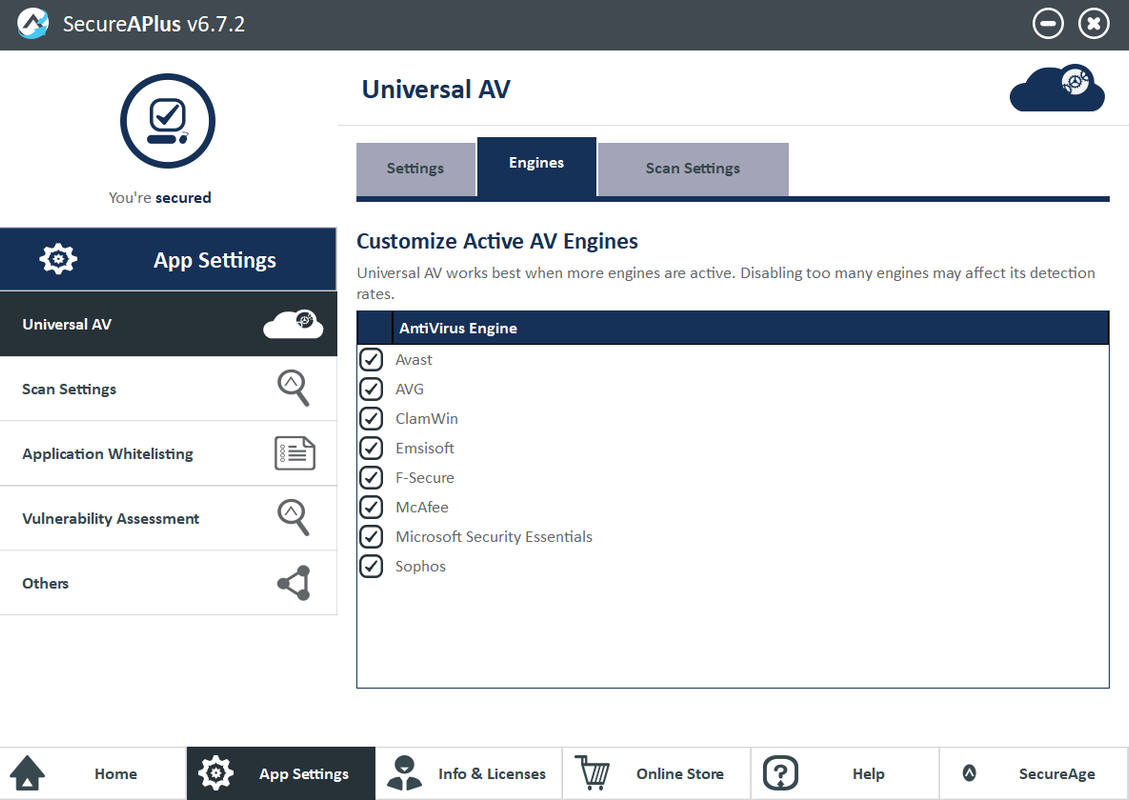Open Scan Settings from the sidebar
The width and height of the screenshot is (1129, 800).
pyautogui.click(x=168, y=389)
